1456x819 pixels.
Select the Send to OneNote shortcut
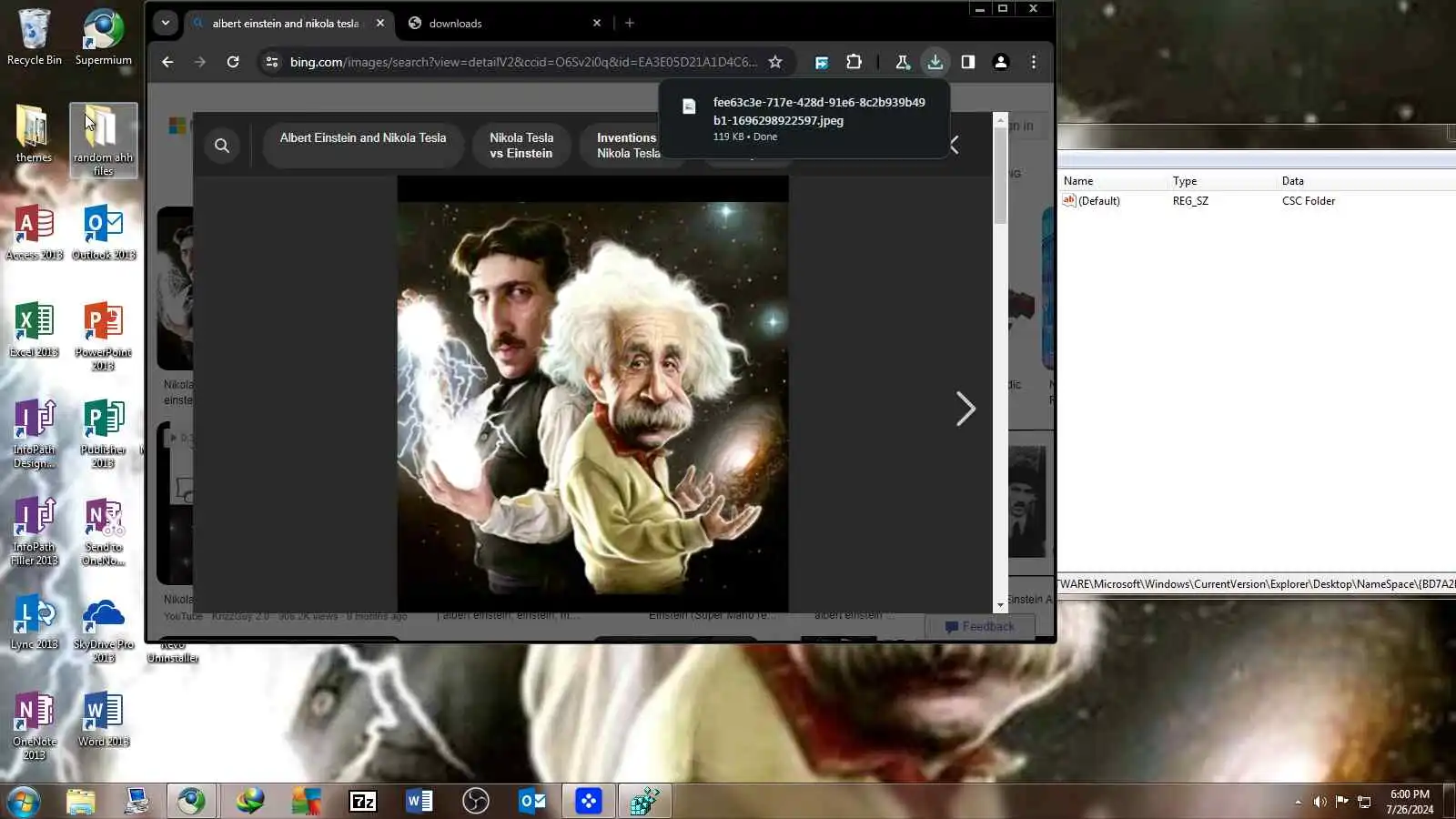point(103,531)
